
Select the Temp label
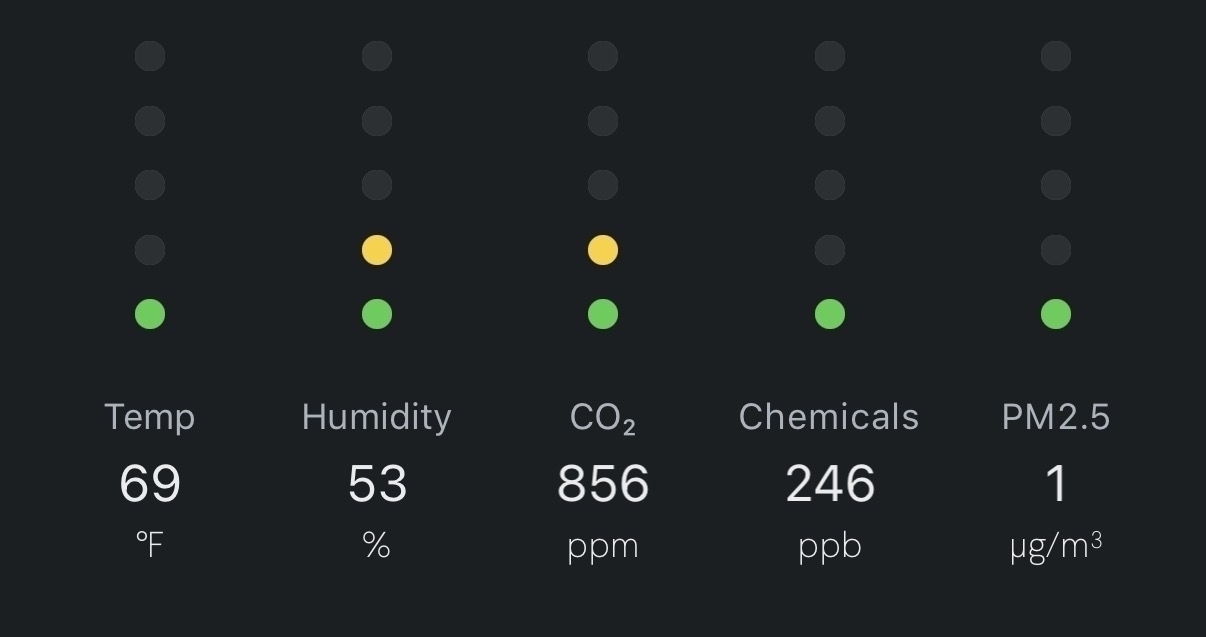click(x=150, y=417)
